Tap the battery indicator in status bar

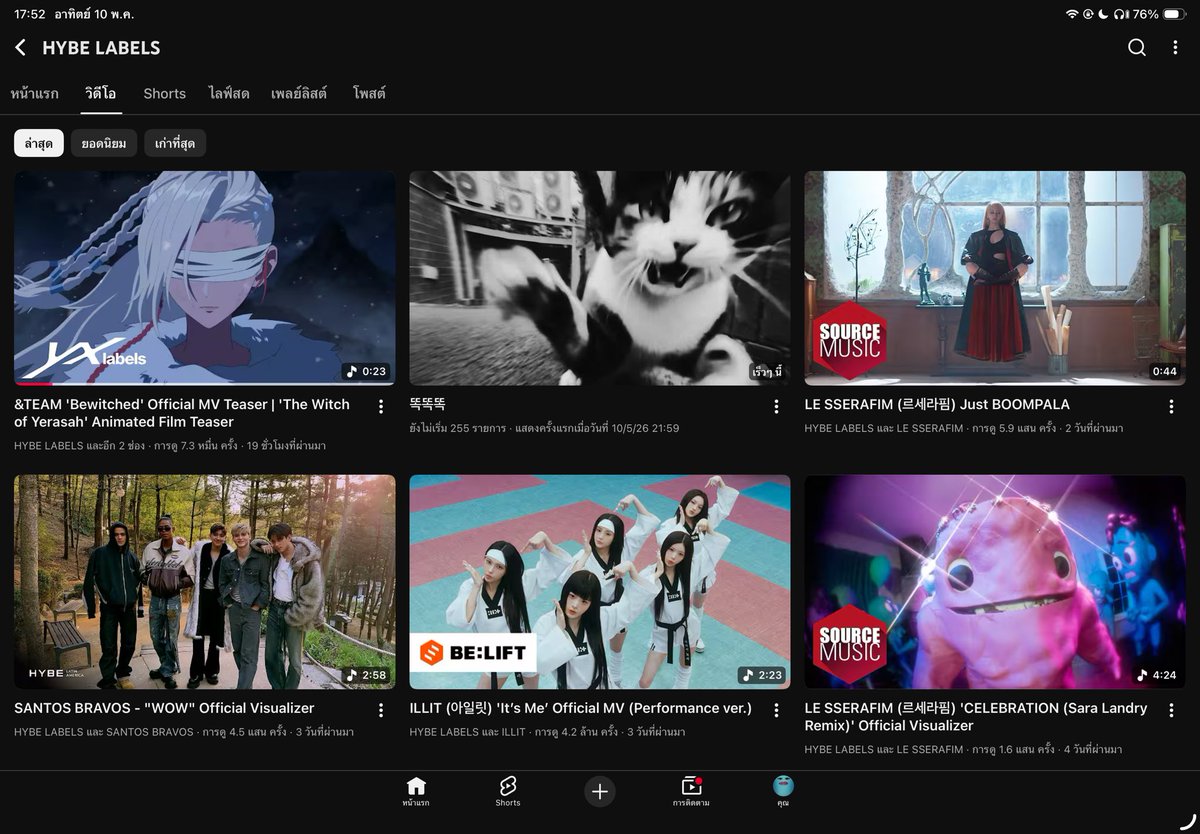1174,14
